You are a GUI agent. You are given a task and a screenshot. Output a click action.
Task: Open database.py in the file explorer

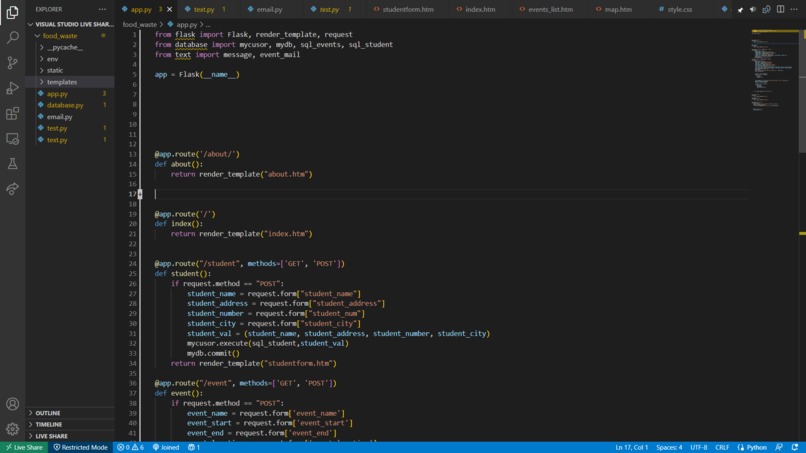click(x=65, y=105)
